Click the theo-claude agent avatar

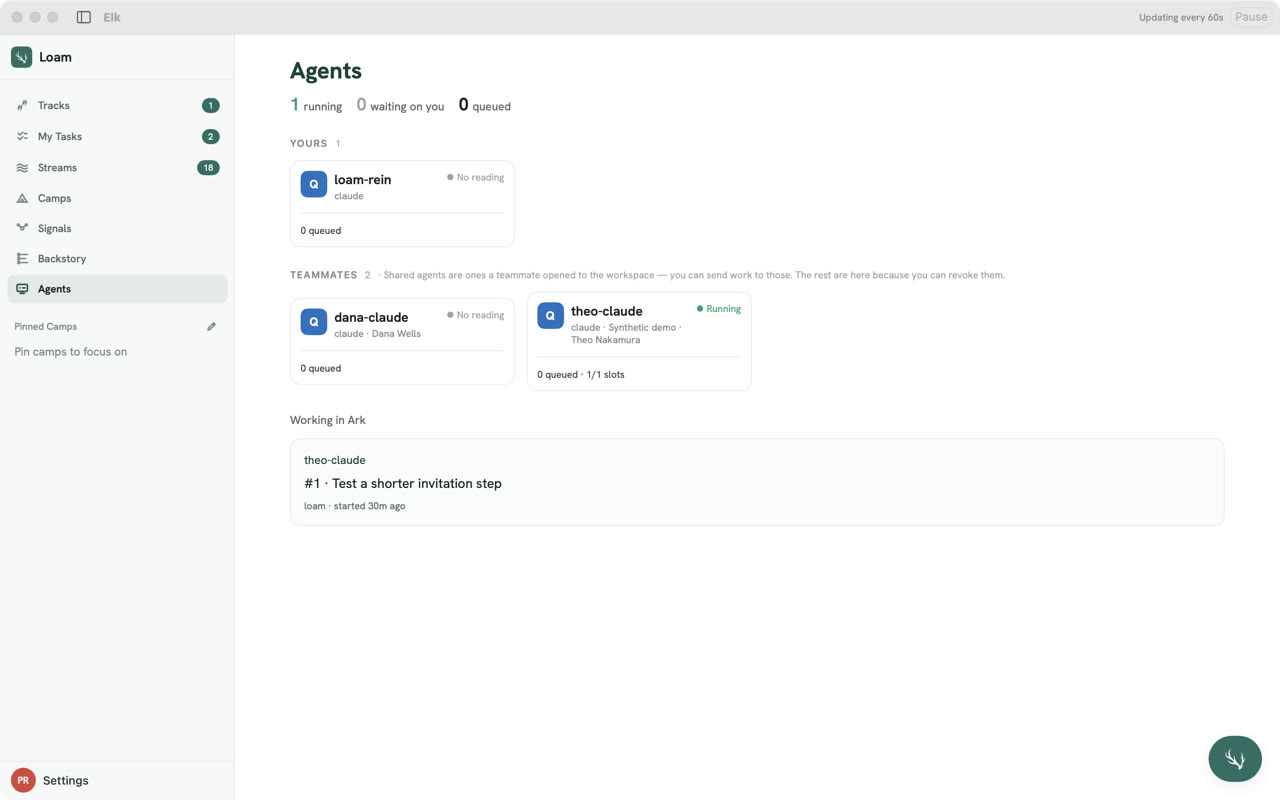click(x=550, y=316)
